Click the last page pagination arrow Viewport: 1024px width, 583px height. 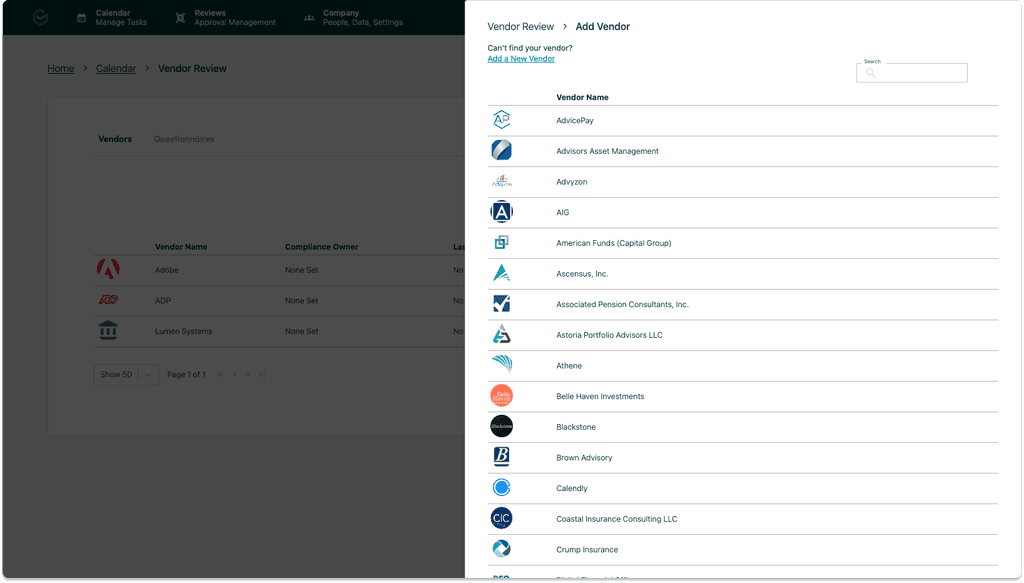point(262,374)
